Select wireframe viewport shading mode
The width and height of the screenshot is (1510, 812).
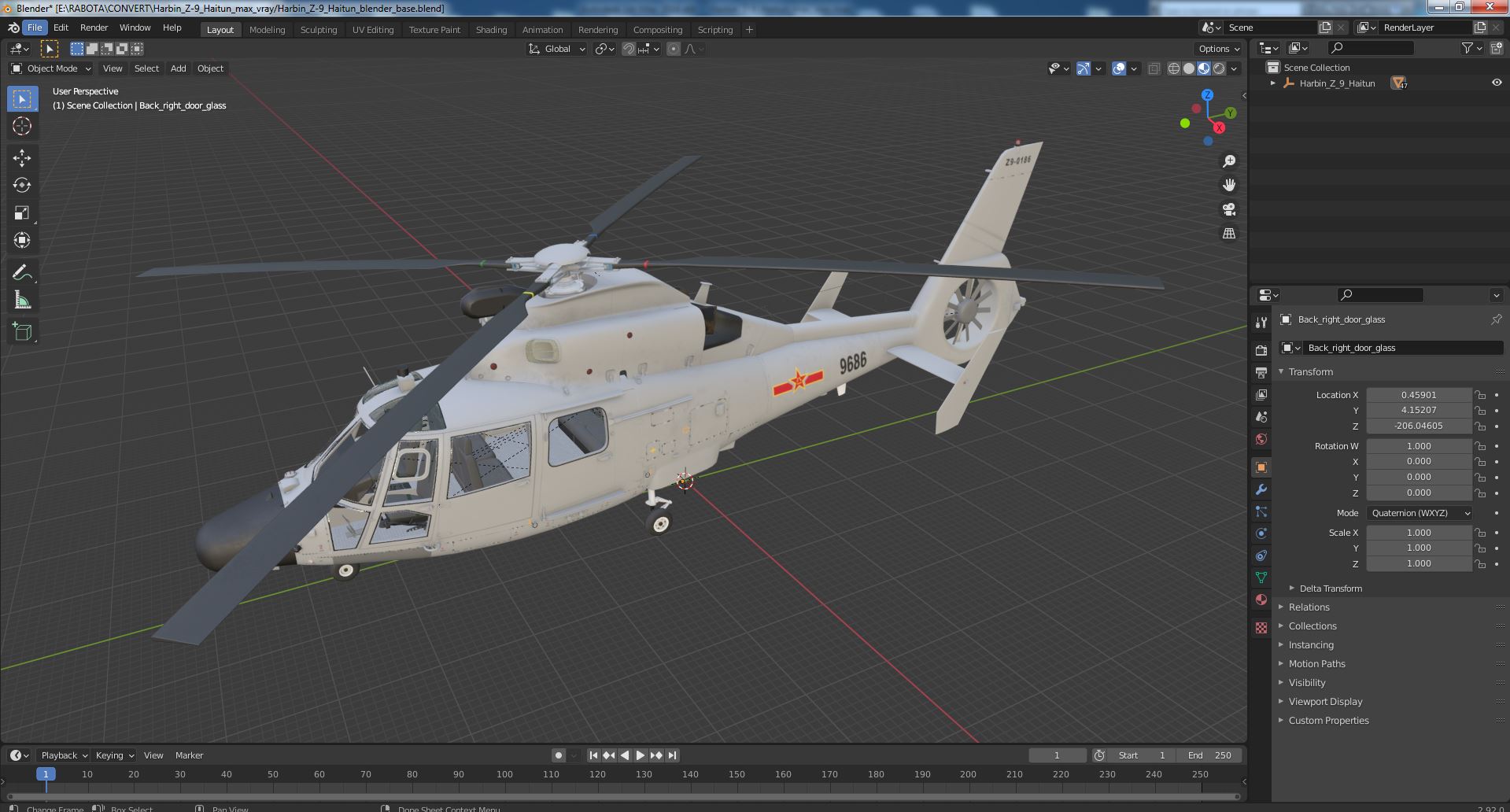pos(1174,68)
